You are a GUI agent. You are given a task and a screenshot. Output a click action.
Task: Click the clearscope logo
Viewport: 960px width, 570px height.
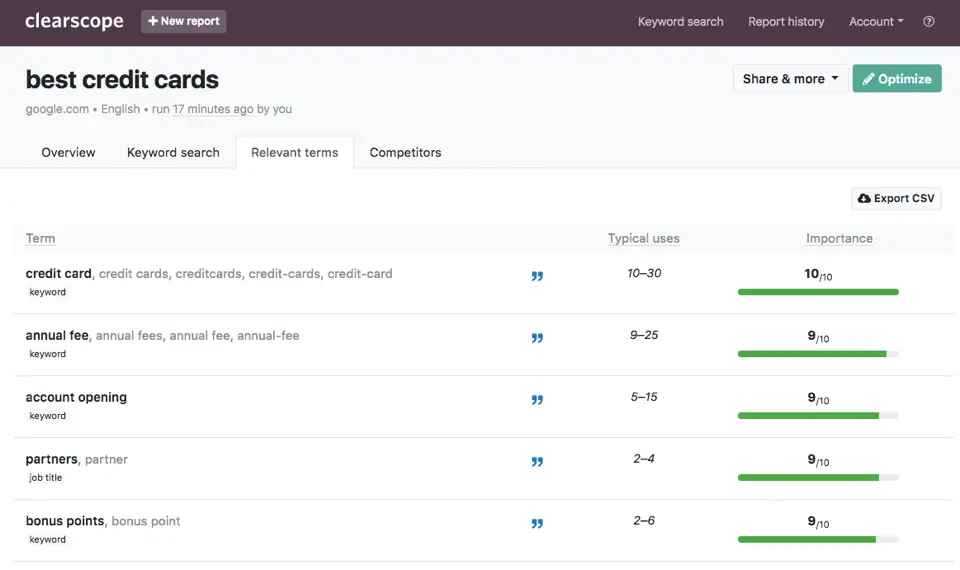pyautogui.click(x=74, y=21)
